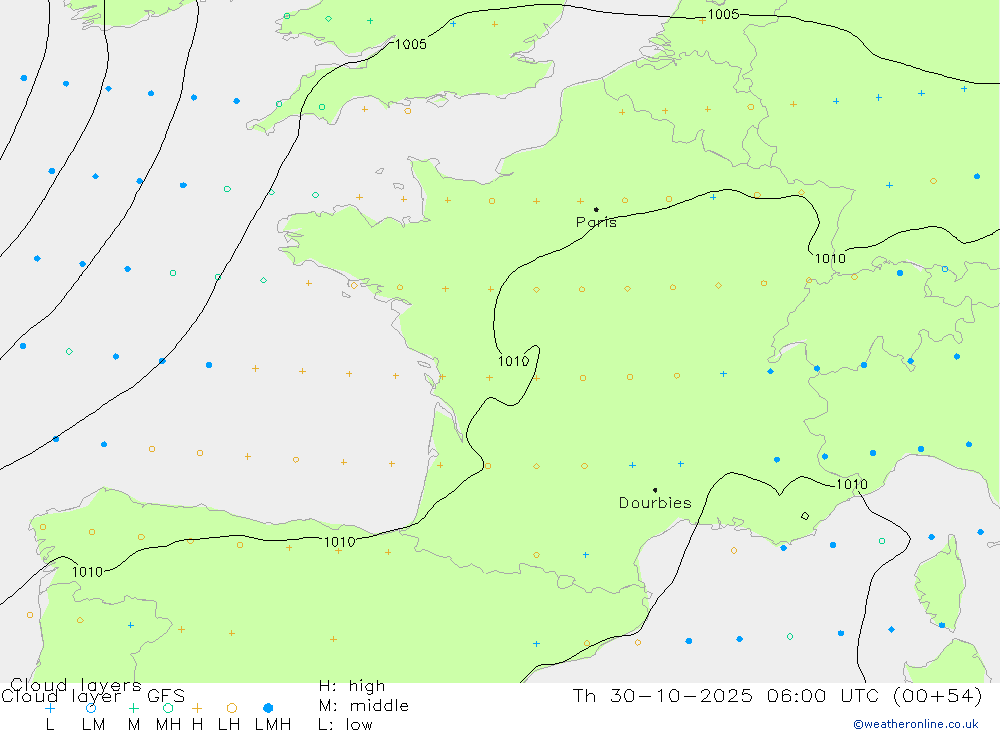The image size is (1000, 733).
Task: Click the green open-circle MH legend icon
Action: click(x=168, y=708)
